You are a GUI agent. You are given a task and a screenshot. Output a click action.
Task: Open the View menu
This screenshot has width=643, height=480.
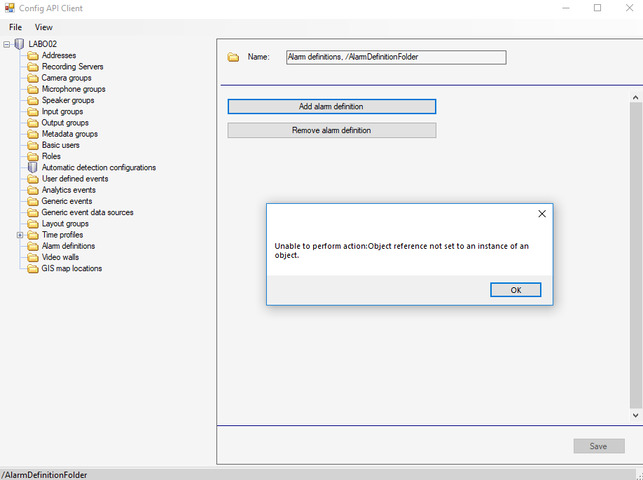[44, 27]
